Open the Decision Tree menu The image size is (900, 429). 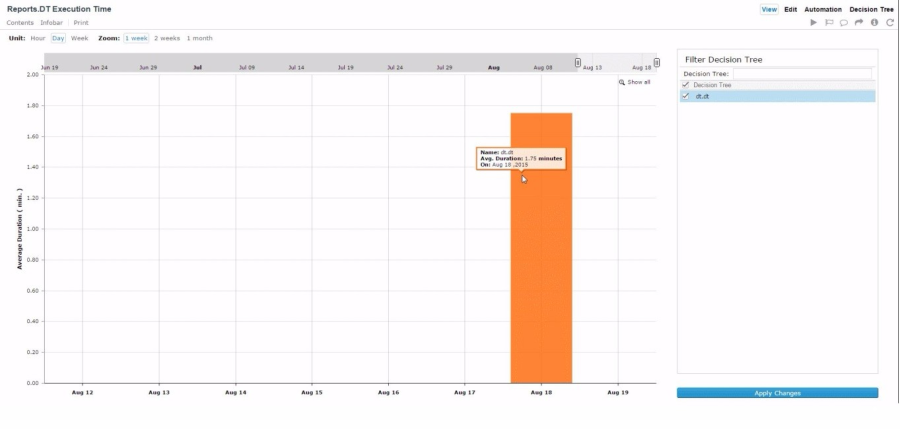(x=871, y=9)
